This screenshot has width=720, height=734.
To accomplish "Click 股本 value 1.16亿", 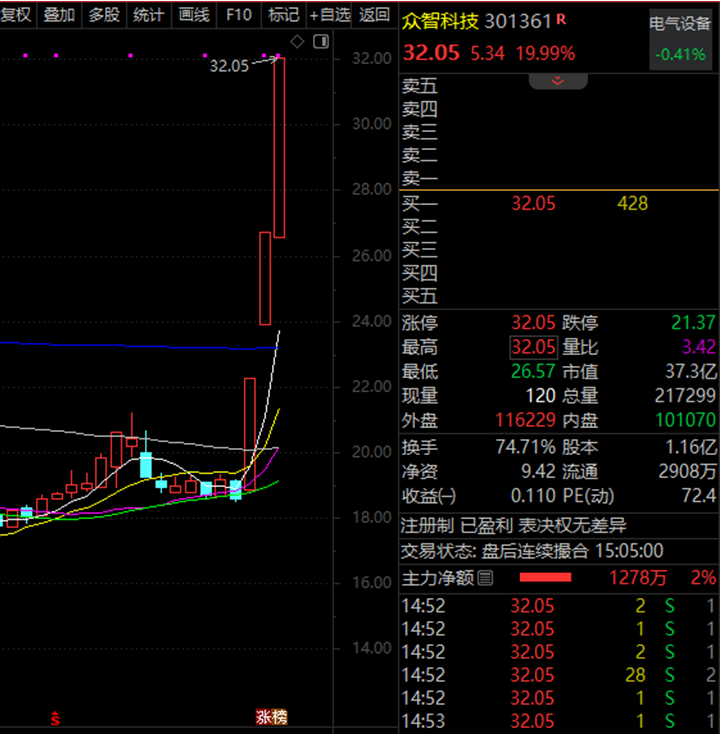I will (x=691, y=447).
